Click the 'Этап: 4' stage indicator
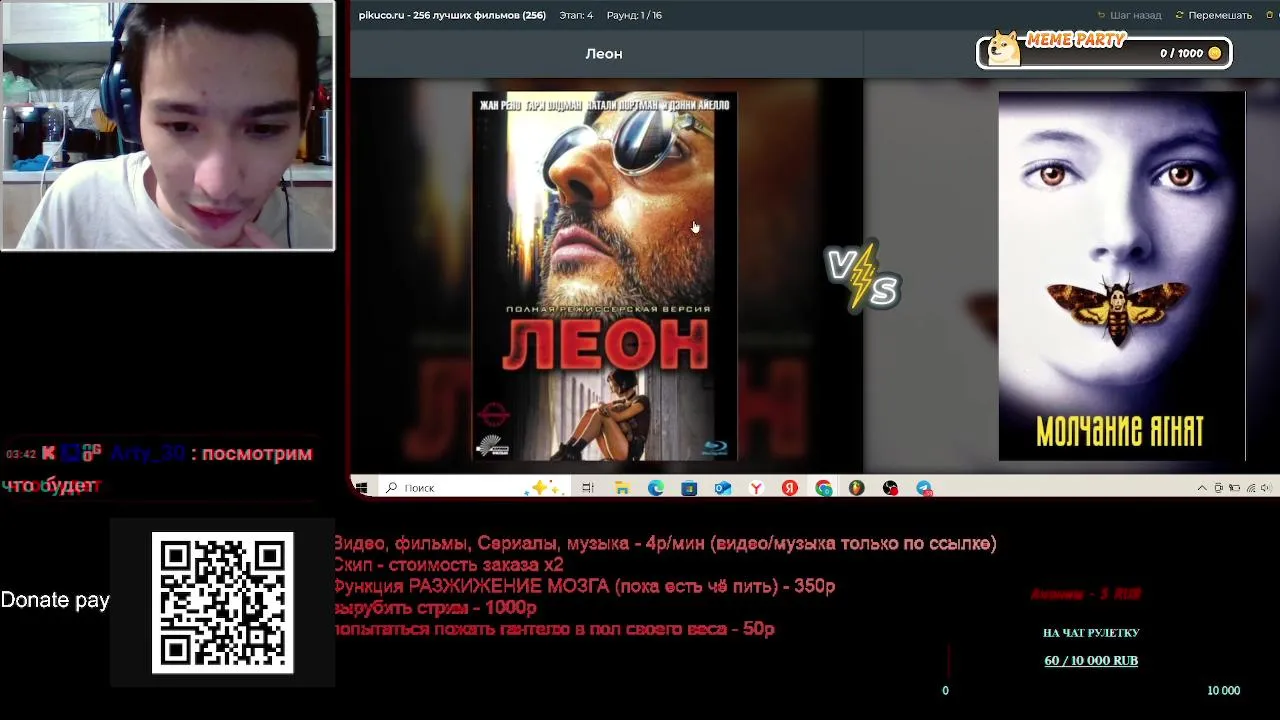Viewport: 1280px width, 720px height. click(576, 15)
